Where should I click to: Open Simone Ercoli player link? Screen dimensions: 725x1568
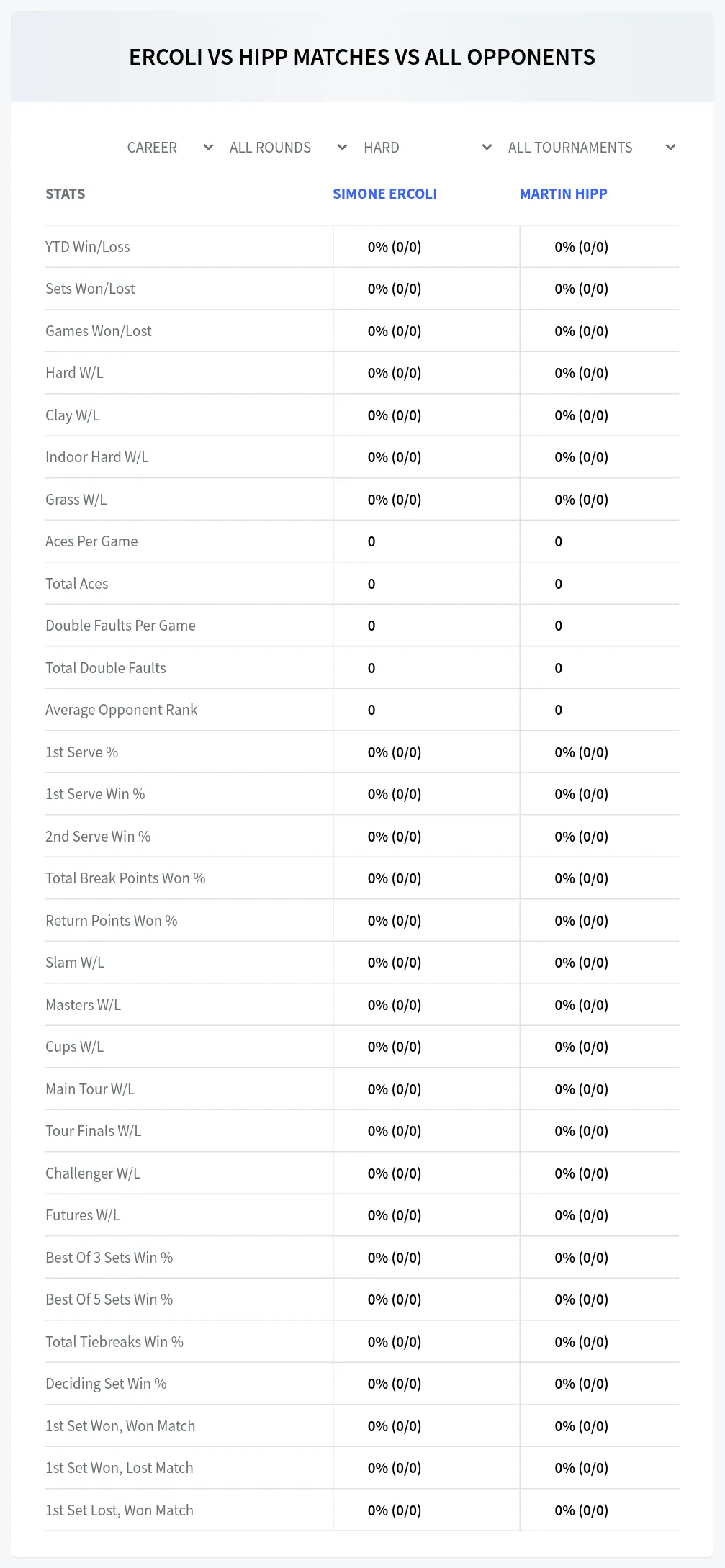coord(384,194)
